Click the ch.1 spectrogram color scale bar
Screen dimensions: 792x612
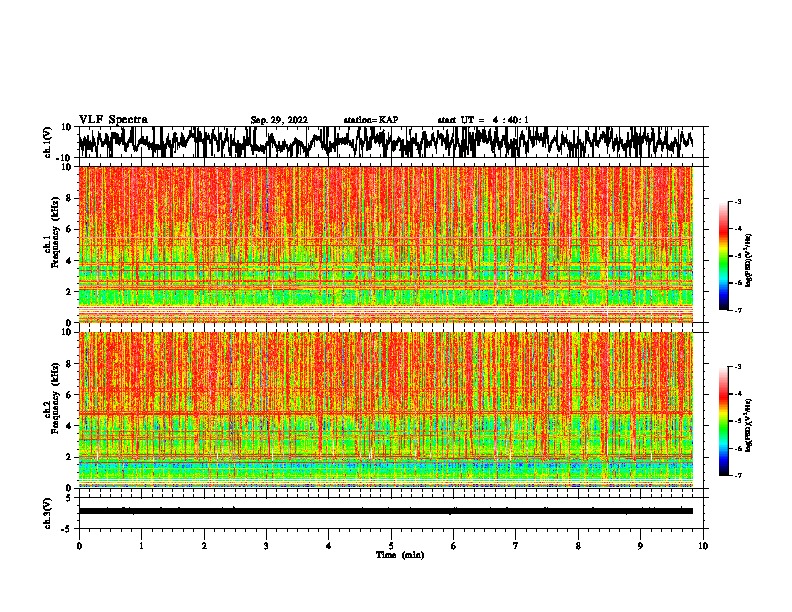point(723,256)
